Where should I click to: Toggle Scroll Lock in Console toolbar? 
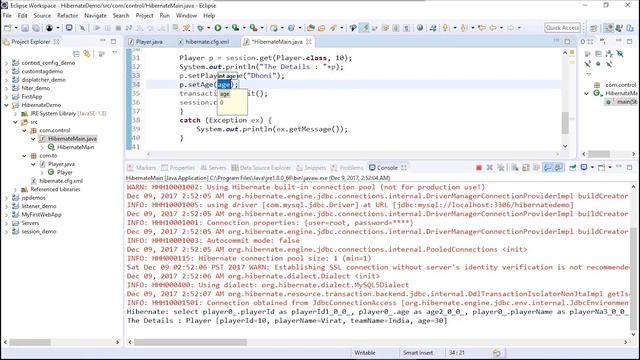pyautogui.click(x=526, y=168)
